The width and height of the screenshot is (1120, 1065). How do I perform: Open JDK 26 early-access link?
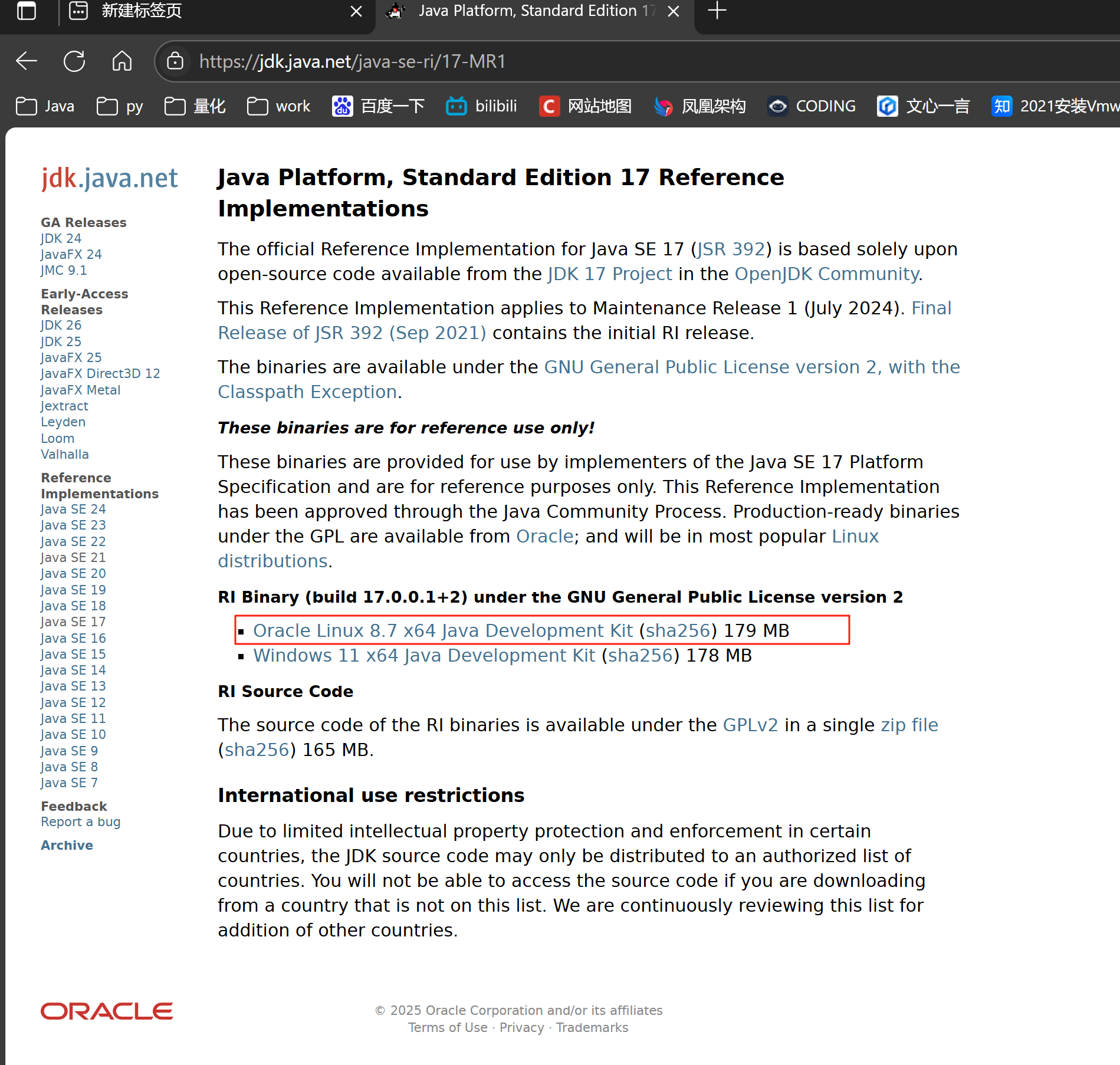click(61, 325)
